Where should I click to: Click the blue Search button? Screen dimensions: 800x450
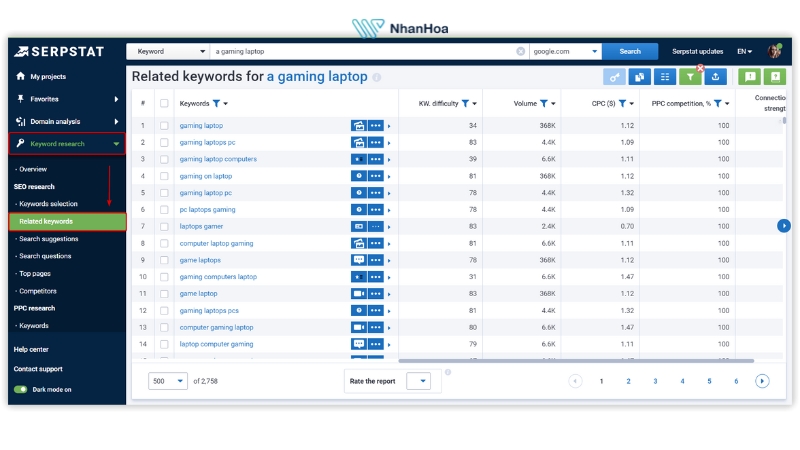click(x=630, y=52)
